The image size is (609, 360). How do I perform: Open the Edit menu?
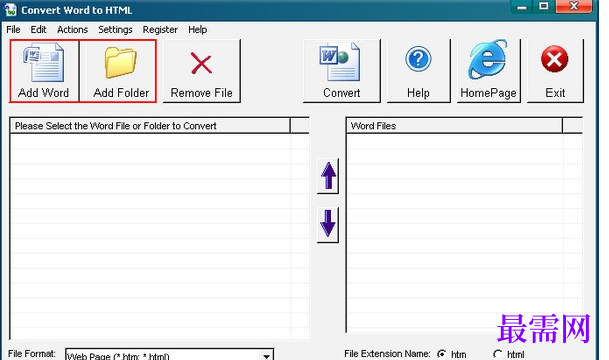click(x=38, y=30)
